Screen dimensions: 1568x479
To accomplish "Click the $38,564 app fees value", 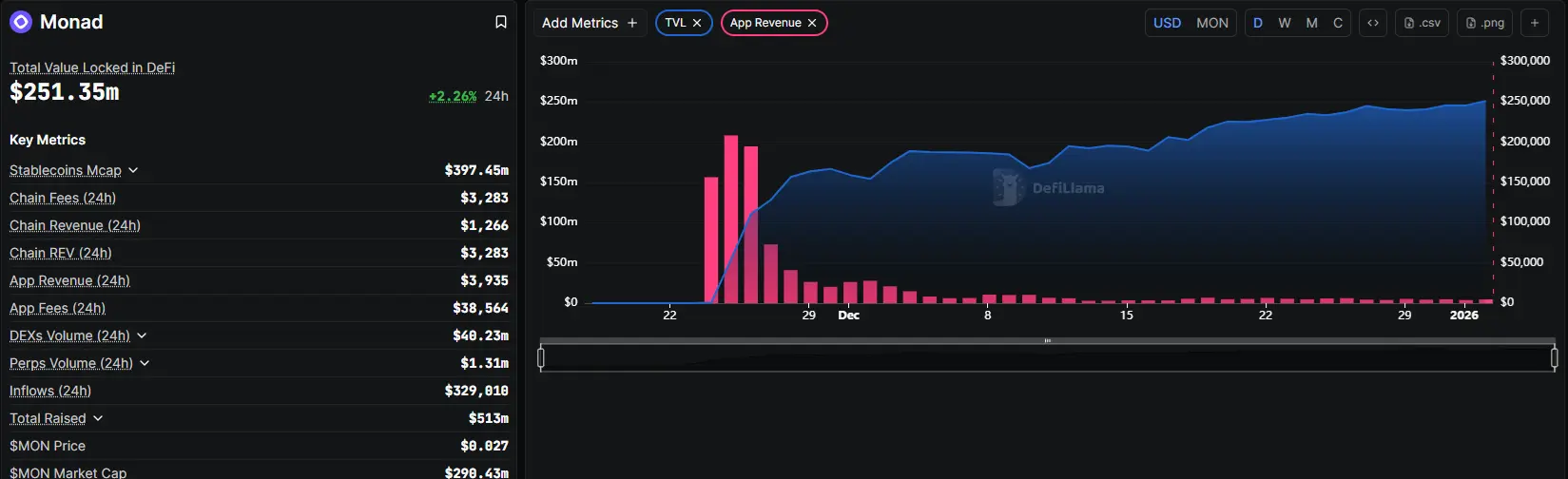I will pyautogui.click(x=480, y=308).
